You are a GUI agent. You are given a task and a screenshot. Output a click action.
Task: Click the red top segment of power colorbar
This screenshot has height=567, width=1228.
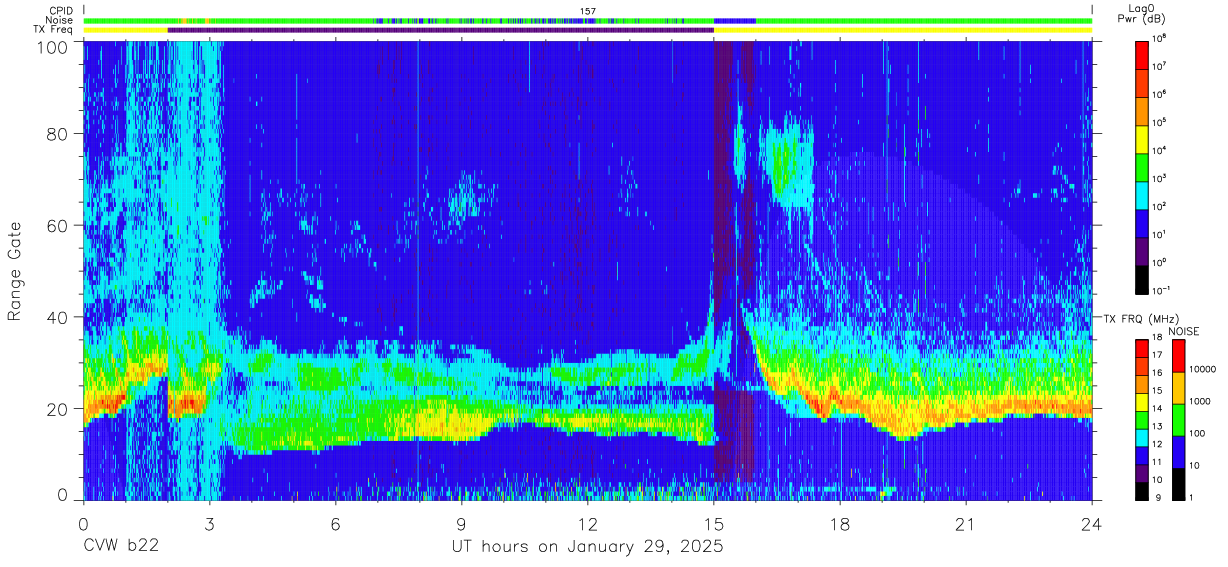click(x=1142, y=54)
